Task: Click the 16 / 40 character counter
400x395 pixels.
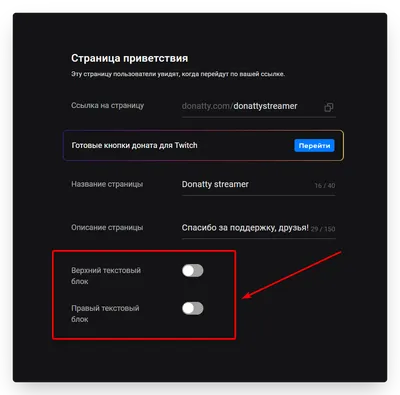Action: pos(325,185)
